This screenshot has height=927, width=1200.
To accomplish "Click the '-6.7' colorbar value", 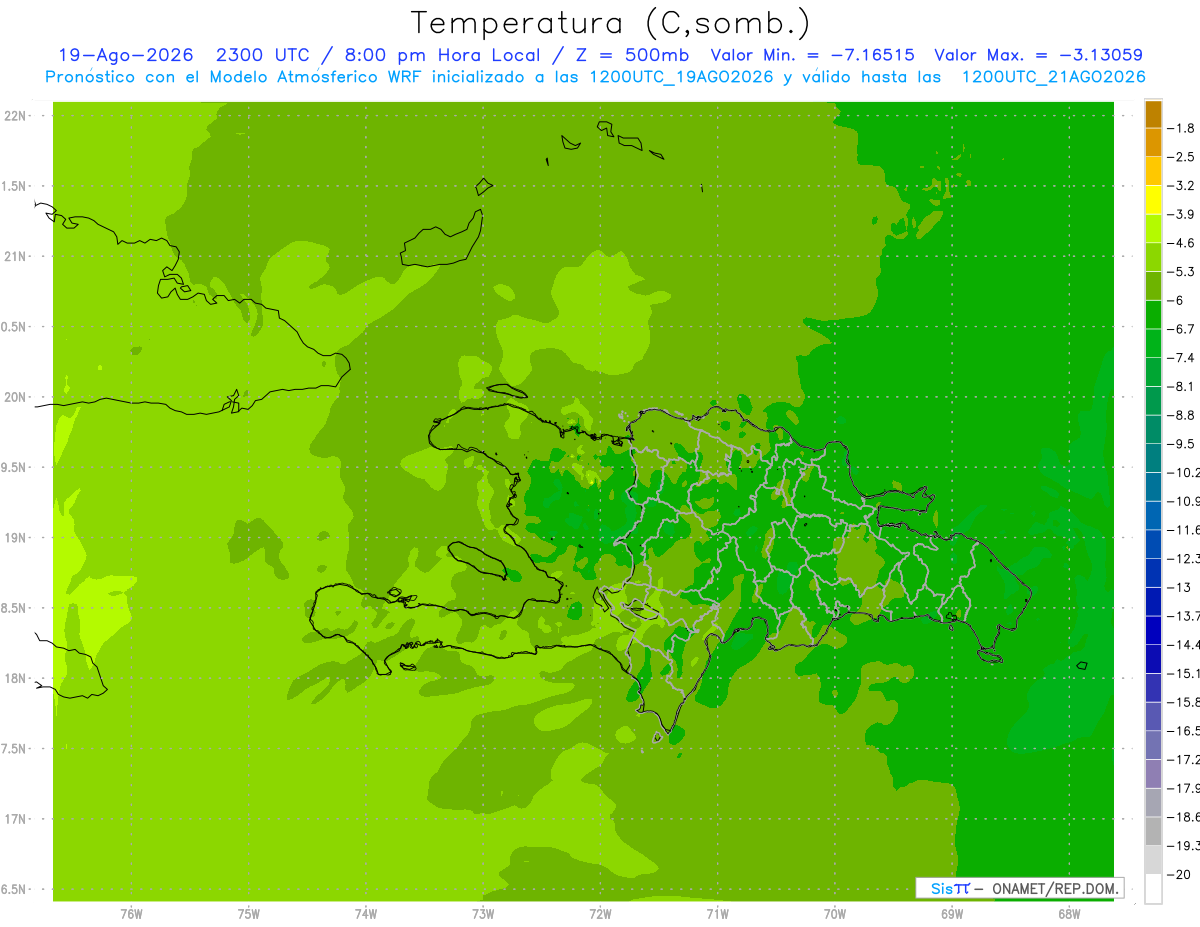I will 1182,329.
